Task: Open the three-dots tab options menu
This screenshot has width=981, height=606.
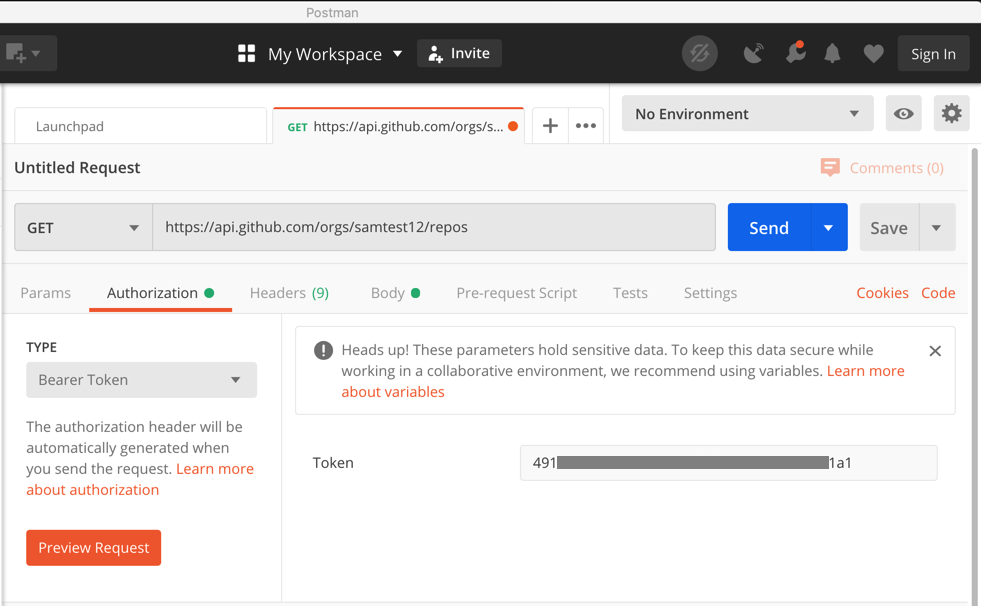Action: [586, 126]
